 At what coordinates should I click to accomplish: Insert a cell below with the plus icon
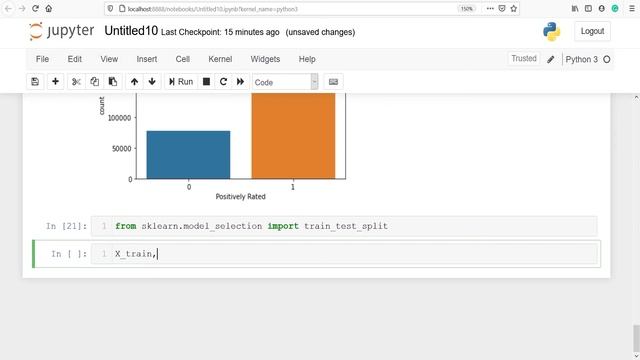[55, 82]
